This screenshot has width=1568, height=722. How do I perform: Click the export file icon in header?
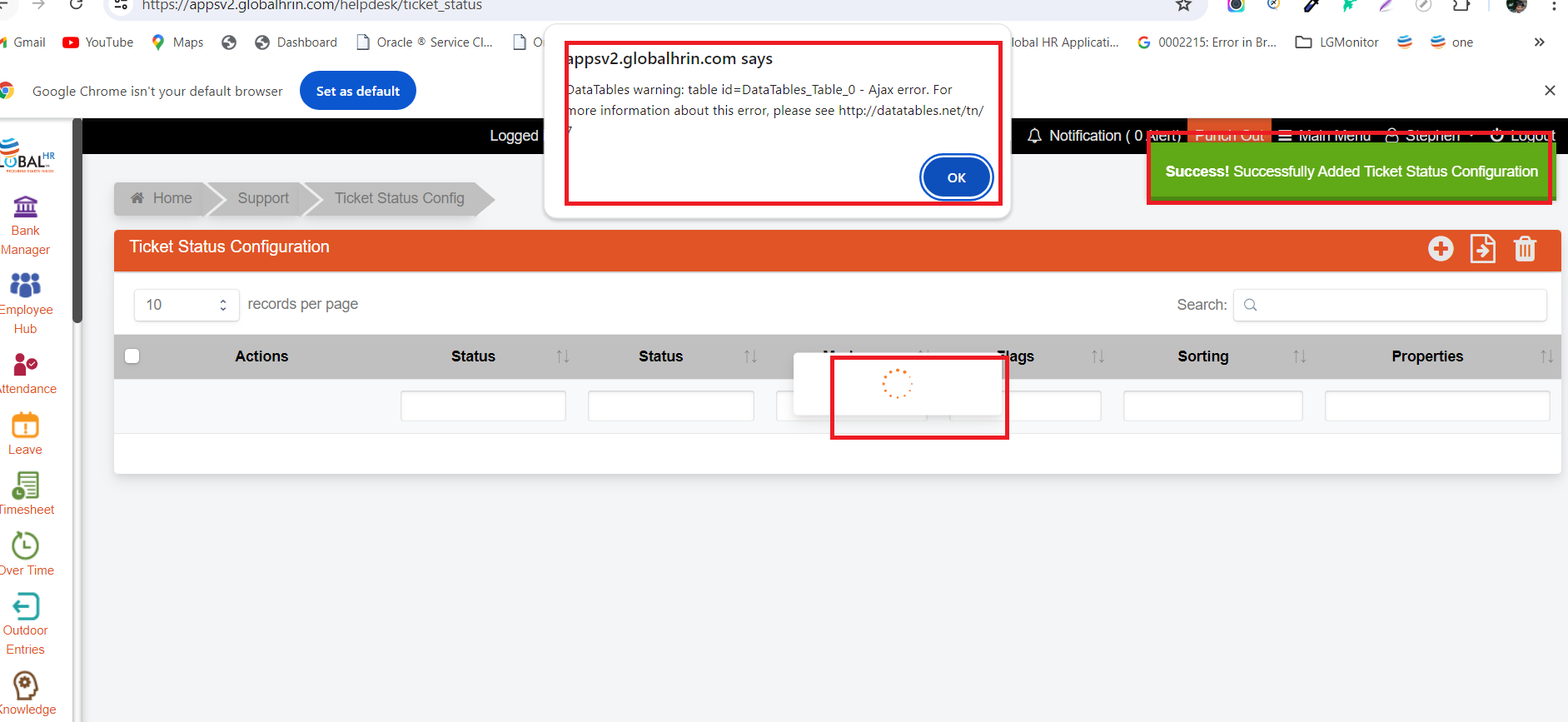coord(1482,249)
